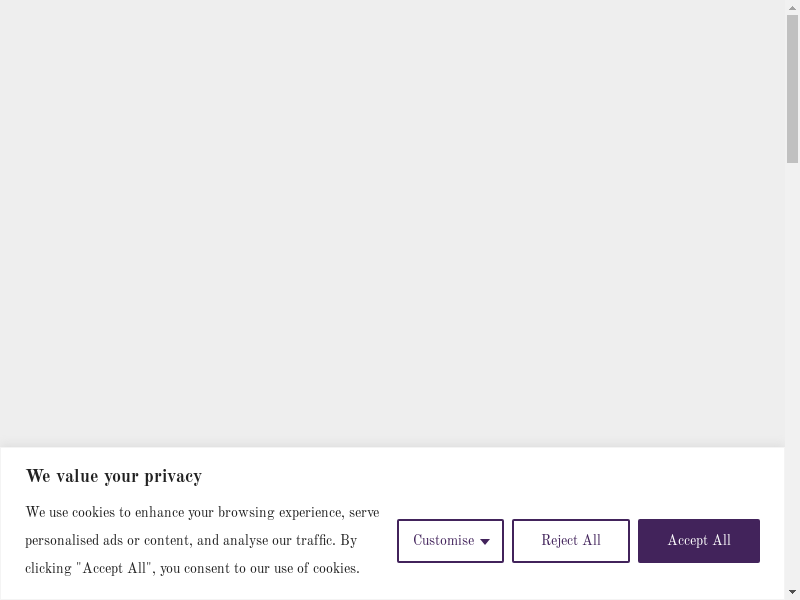Select the word "cookies" in first paragraph line
Image resolution: width=800 pixels, height=600 pixels.
94,513
